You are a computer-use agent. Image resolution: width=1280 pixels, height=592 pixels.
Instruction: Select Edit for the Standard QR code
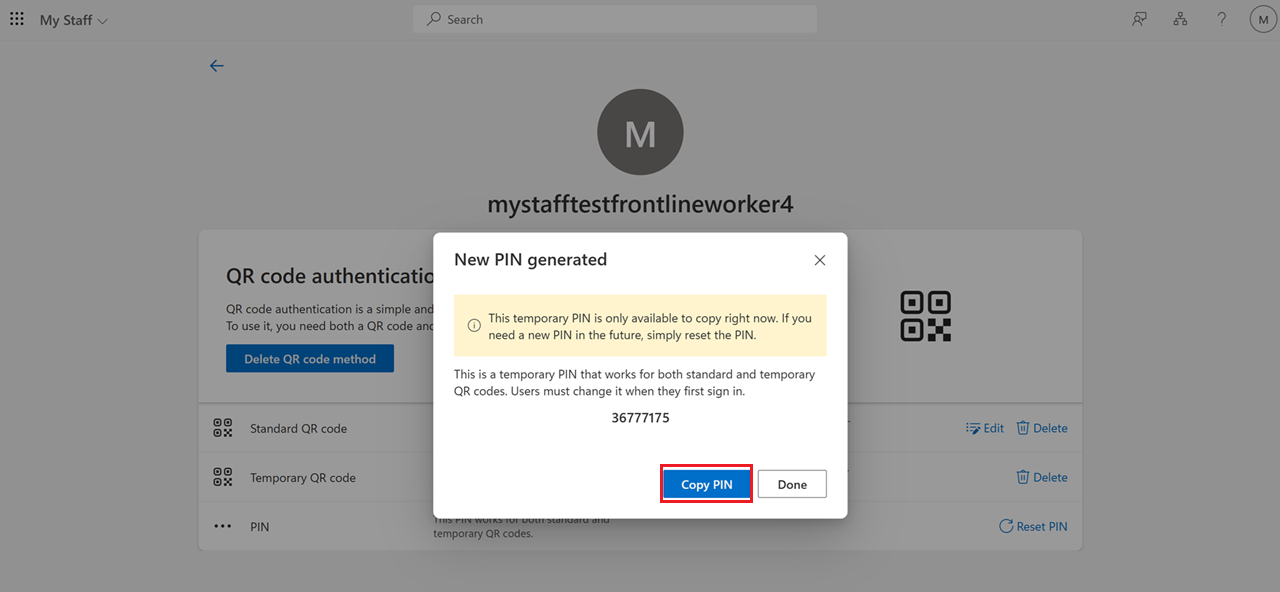pos(985,427)
